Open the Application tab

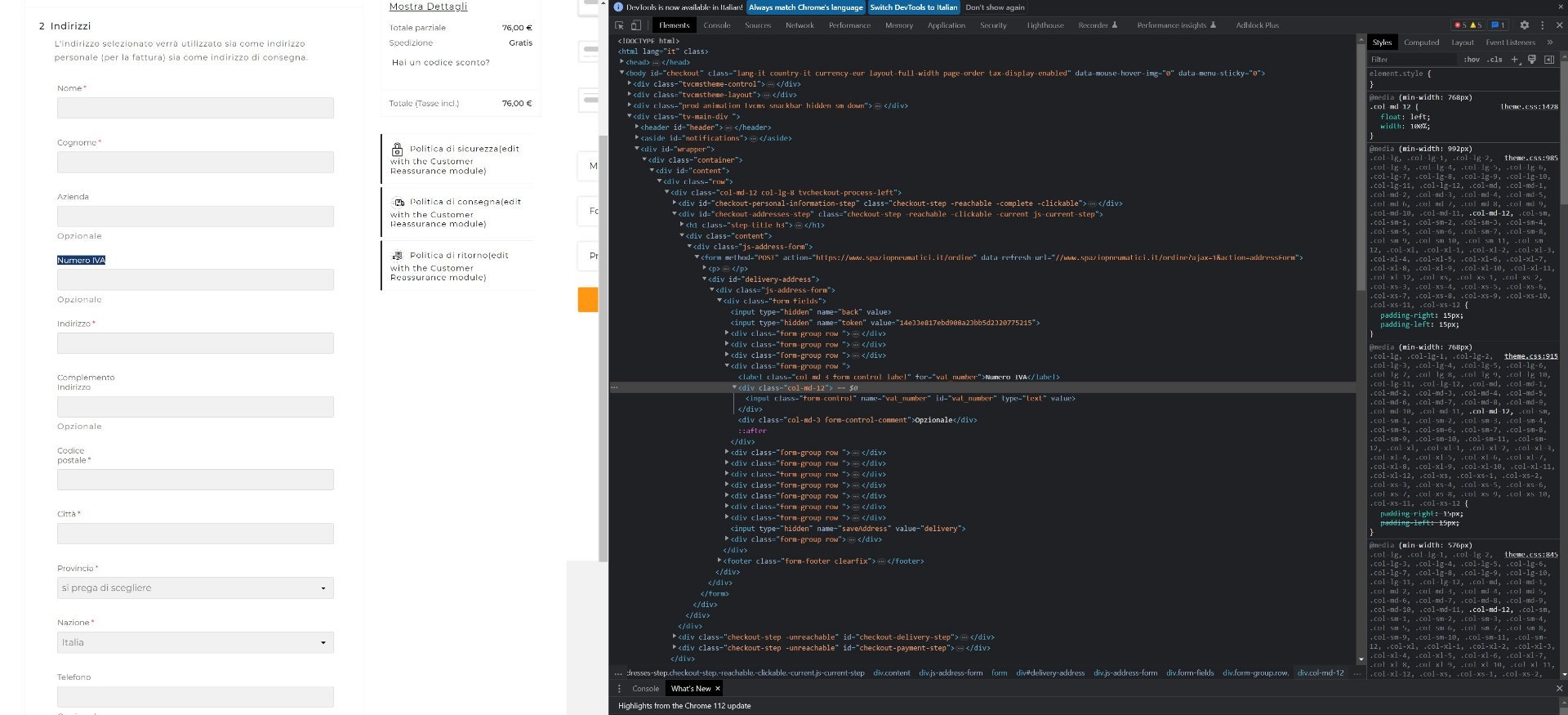tap(947, 25)
